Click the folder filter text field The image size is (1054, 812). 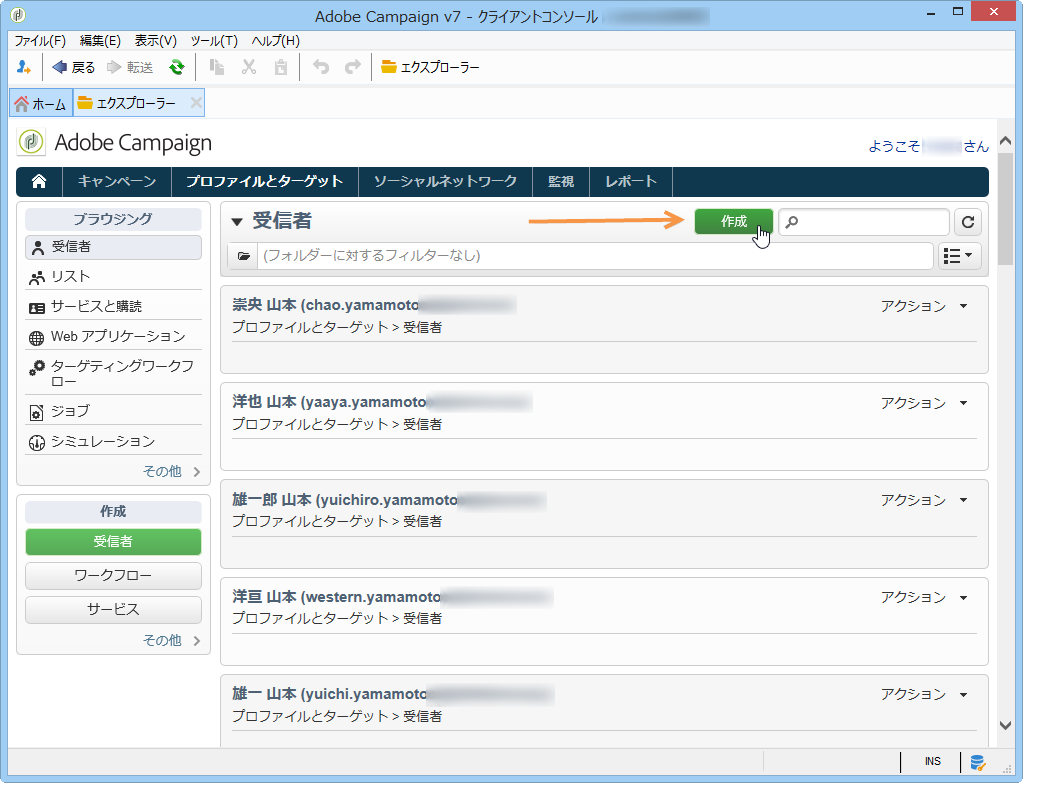coord(596,256)
